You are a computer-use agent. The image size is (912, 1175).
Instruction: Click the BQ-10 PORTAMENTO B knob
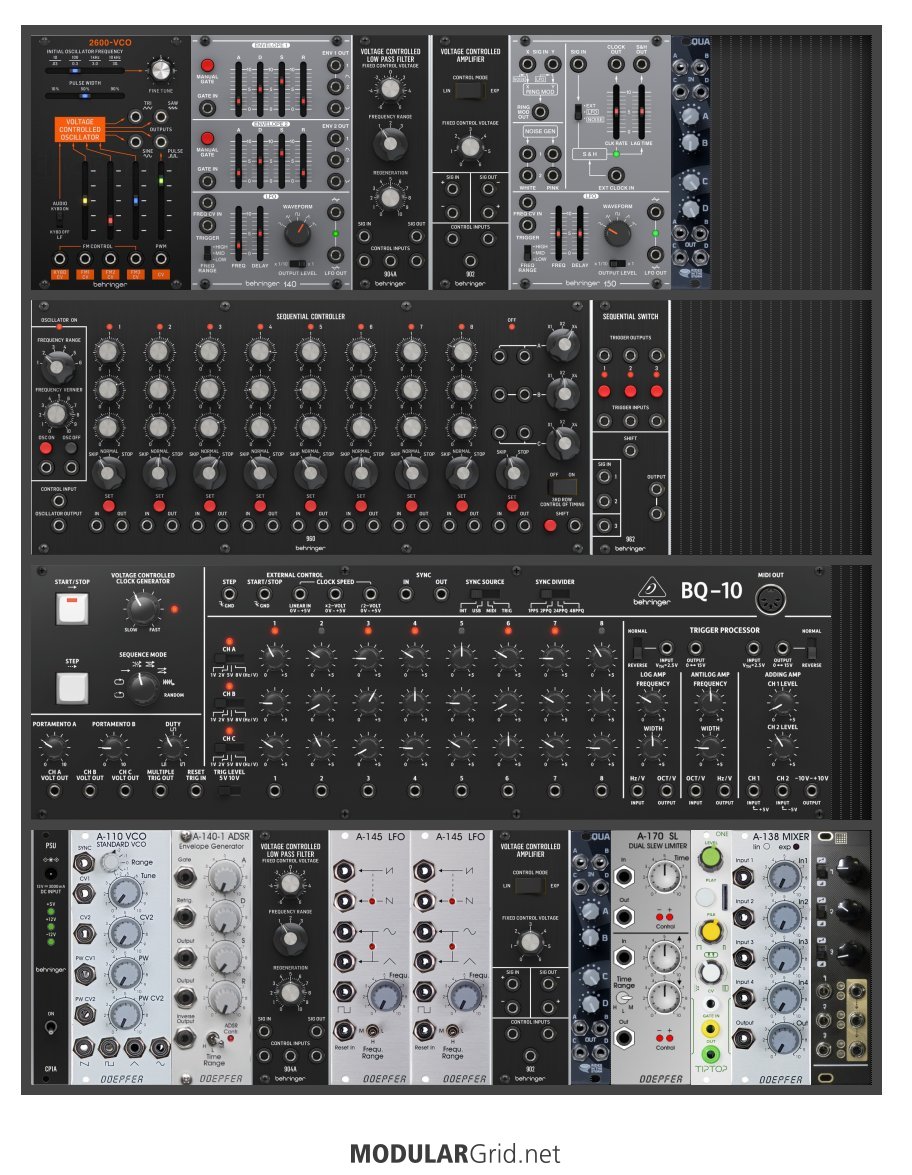click(x=113, y=746)
